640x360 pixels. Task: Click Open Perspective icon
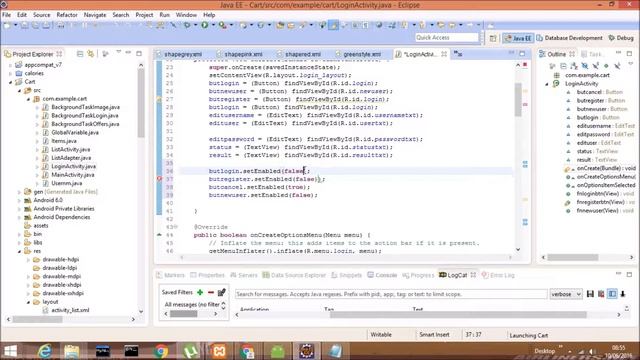(493, 38)
